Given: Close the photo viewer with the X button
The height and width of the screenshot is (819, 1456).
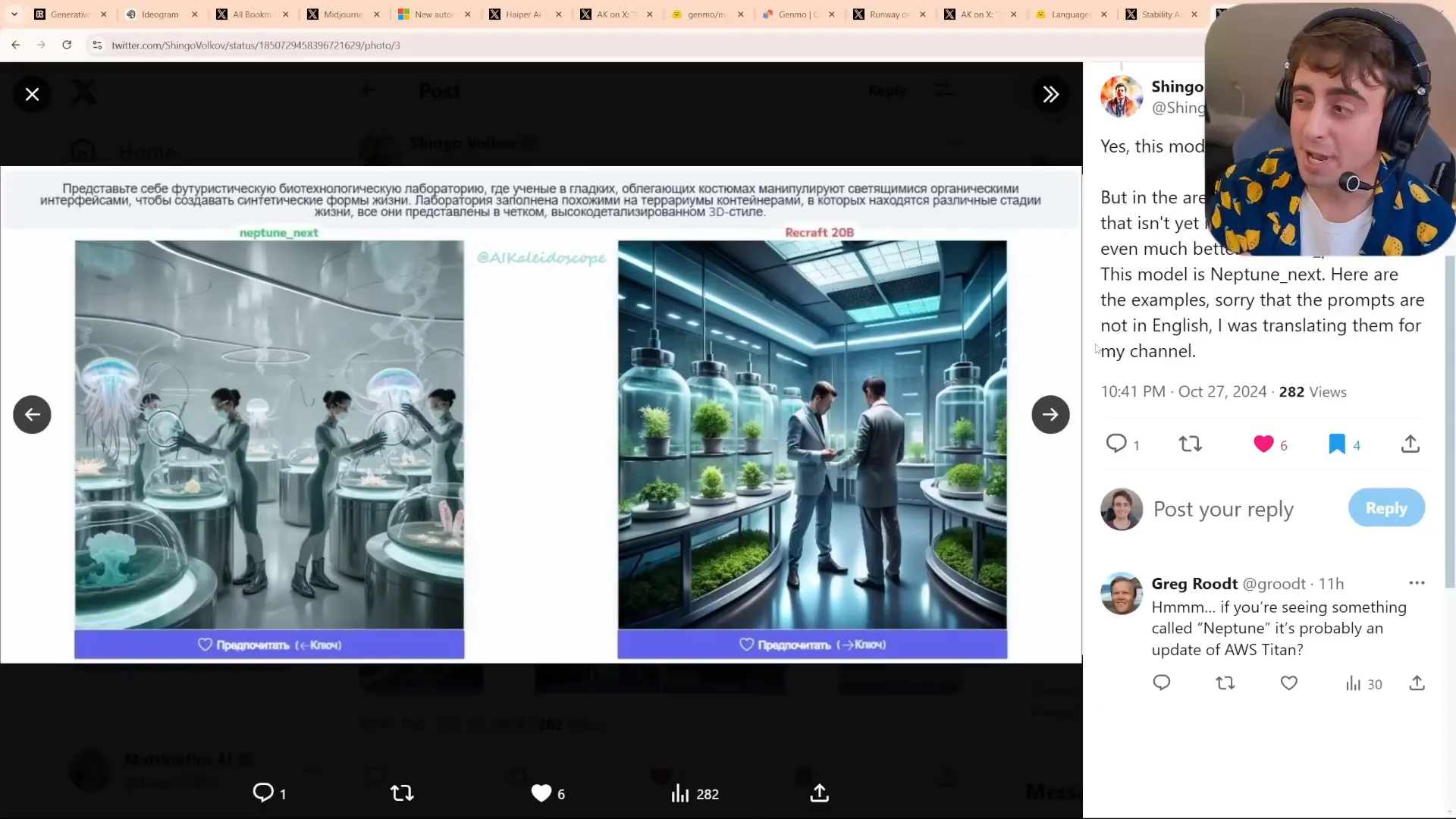Looking at the screenshot, I should (x=32, y=94).
